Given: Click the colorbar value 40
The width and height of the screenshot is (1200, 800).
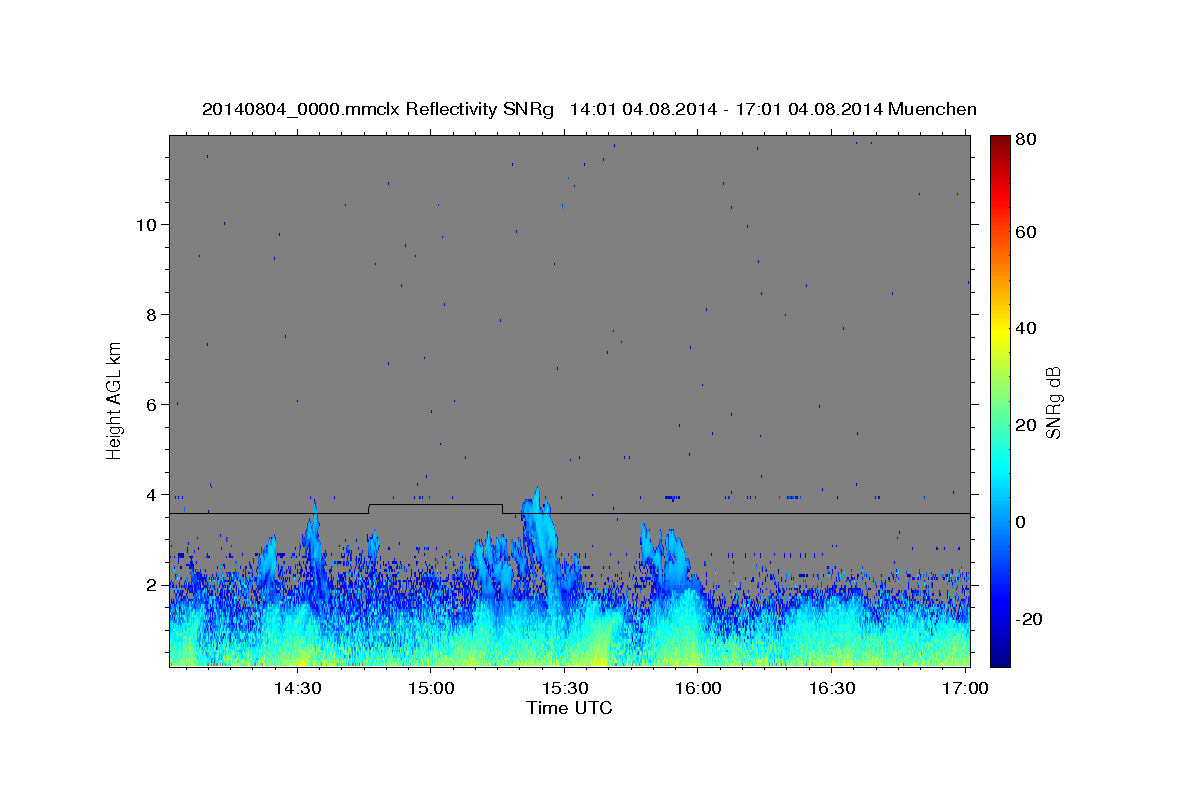Looking at the screenshot, I should tap(1026, 328).
